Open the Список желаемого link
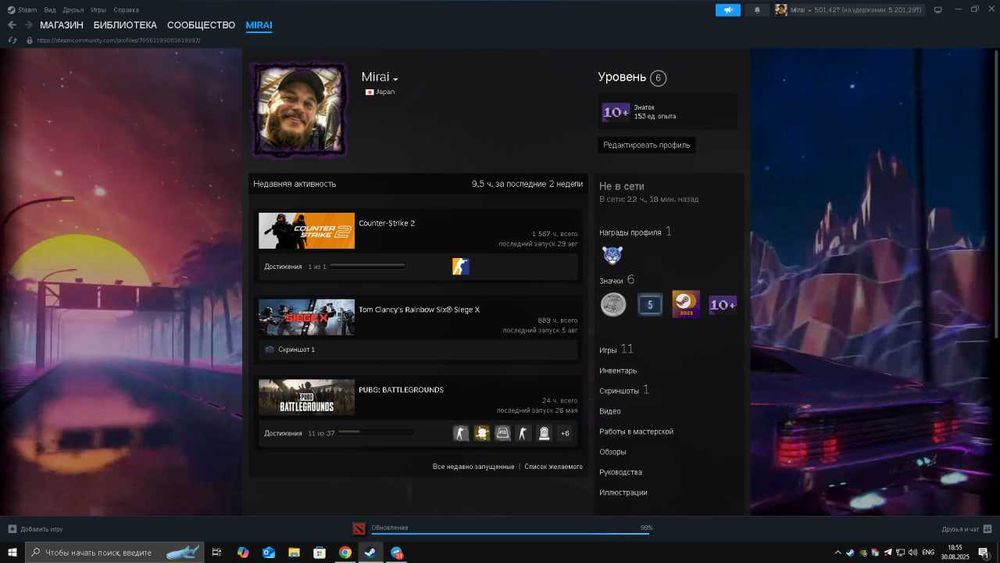Viewport: 1000px width, 563px height. point(553,467)
